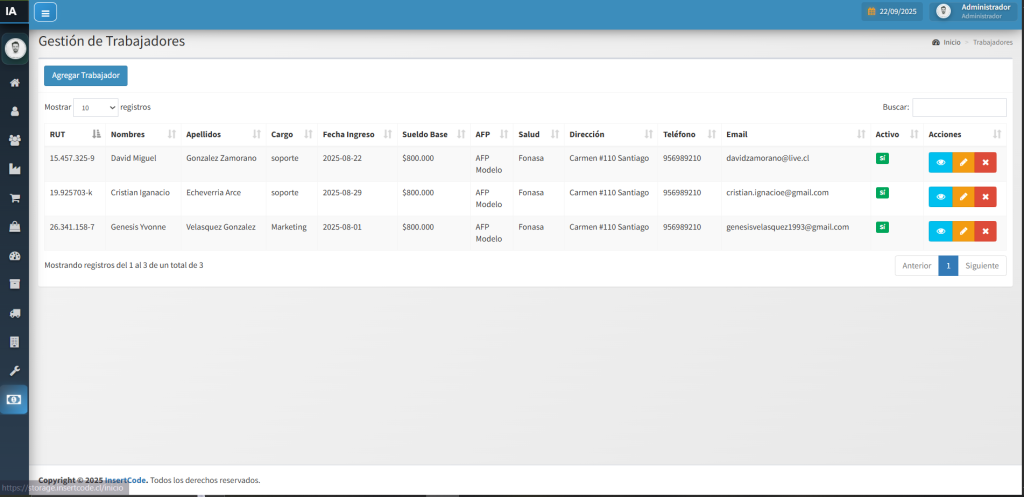This screenshot has height=497, width=1024.
Task: Click the green Sí badge for Cristian
Action: tap(882, 192)
